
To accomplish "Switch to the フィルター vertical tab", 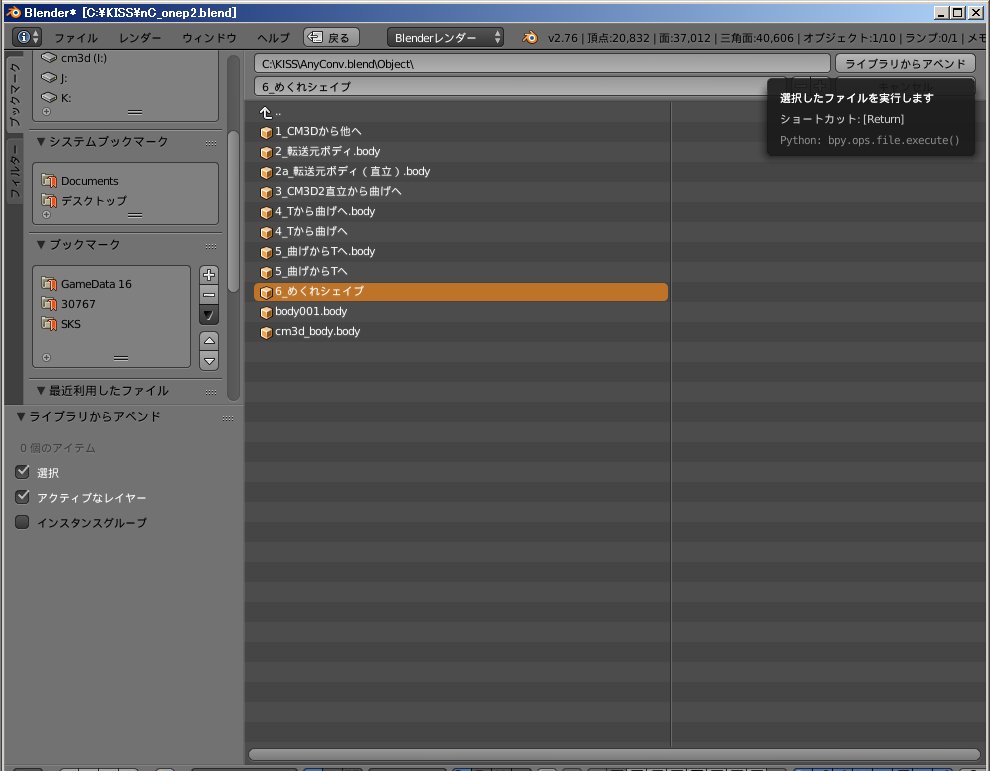I will pos(14,170).
